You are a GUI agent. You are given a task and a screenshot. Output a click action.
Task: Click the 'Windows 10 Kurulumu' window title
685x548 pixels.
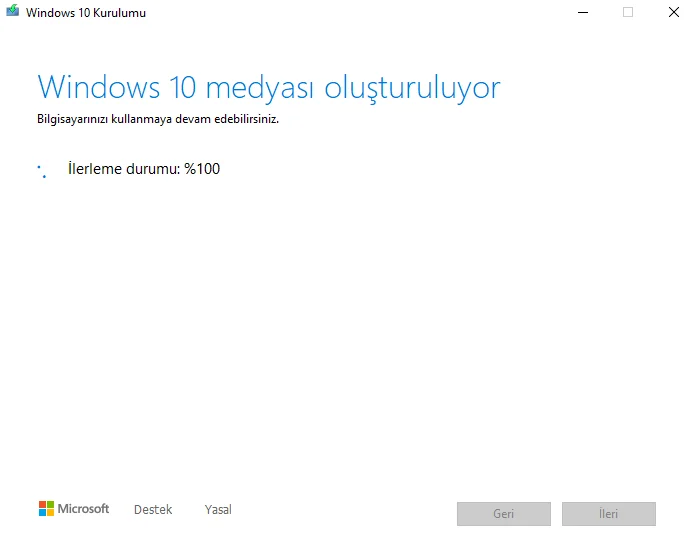coord(86,13)
